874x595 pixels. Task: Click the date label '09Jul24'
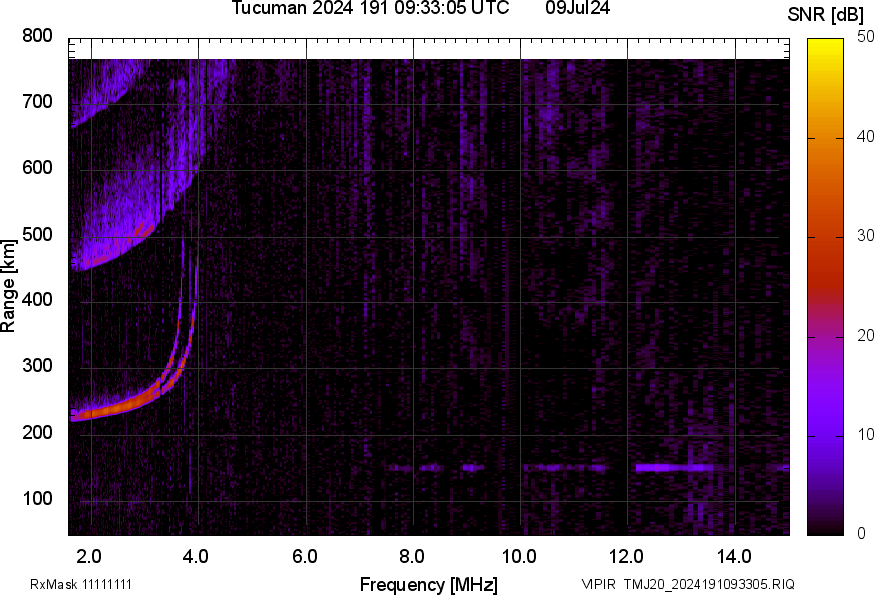[577, 8]
